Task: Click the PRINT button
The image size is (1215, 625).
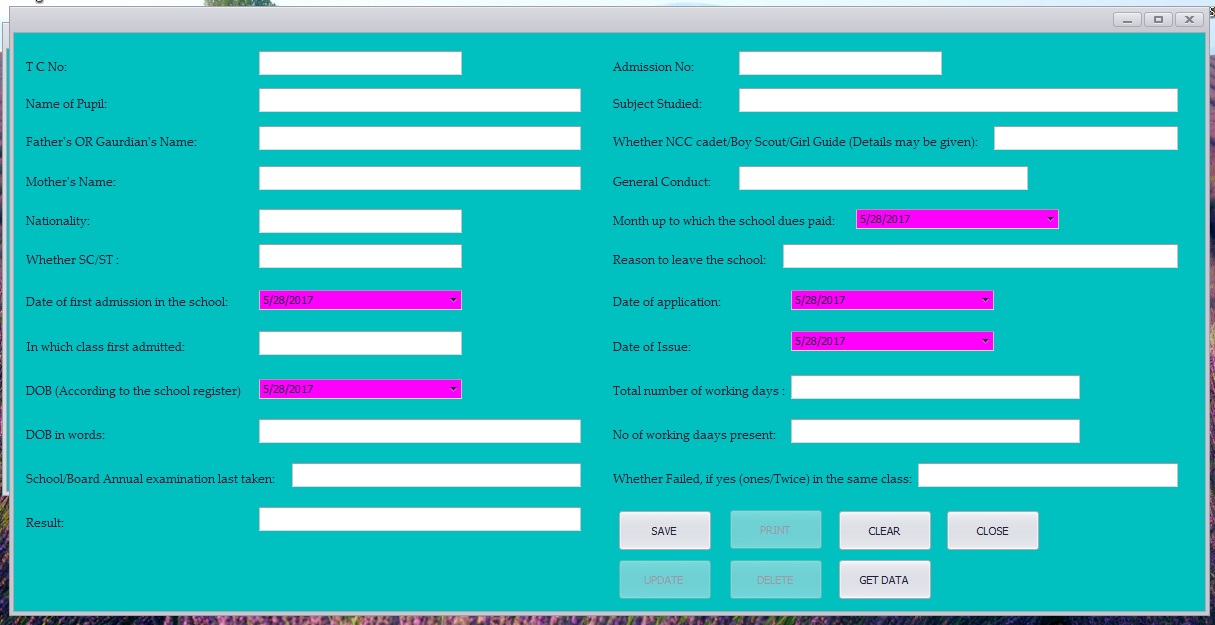Action: [x=775, y=530]
